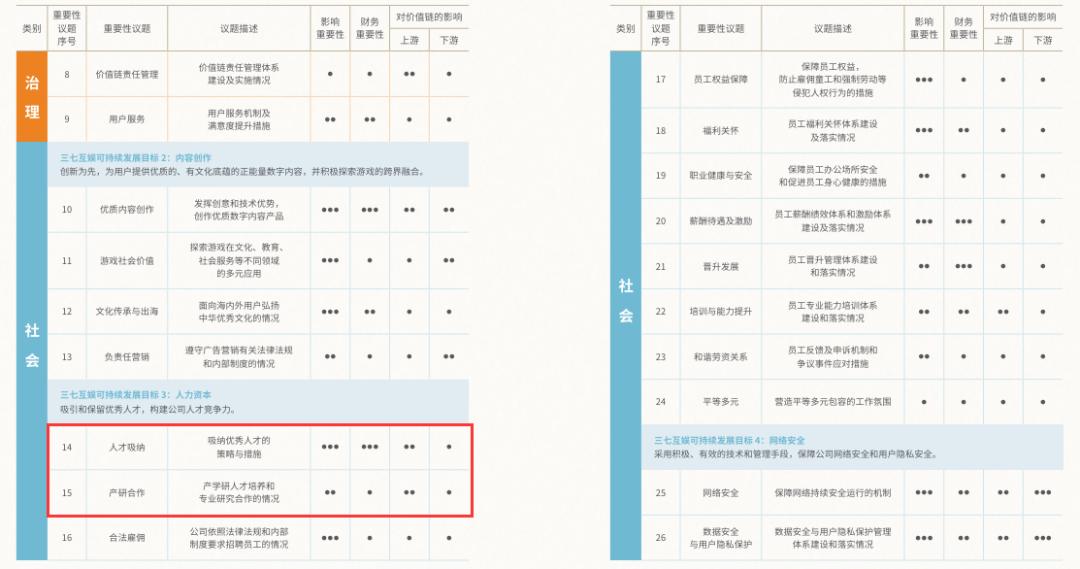Click the 人才吸纳 topic cell
Image resolution: width=1080 pixels, height=569 pixels.
point(127,447)
